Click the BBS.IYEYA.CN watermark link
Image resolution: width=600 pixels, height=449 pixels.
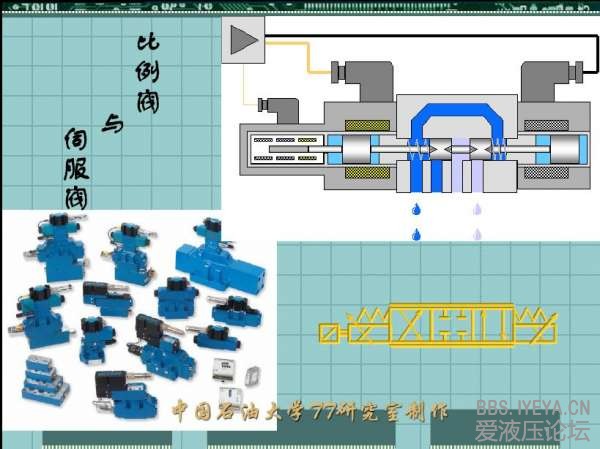pyautogui.click(x=533, y=407)
